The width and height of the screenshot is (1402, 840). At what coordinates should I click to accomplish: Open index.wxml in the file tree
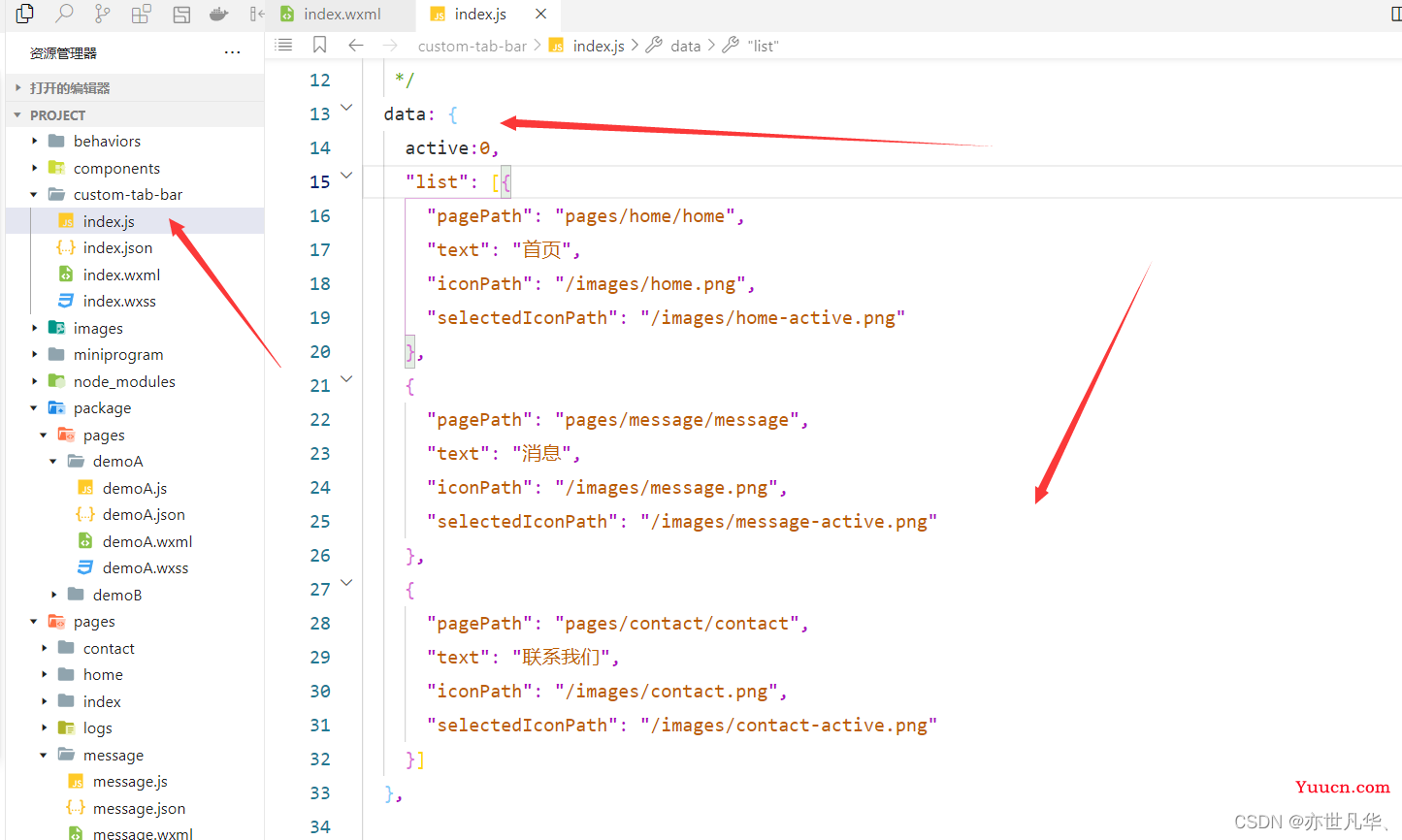pyautogui.click(x=134, y=275)
